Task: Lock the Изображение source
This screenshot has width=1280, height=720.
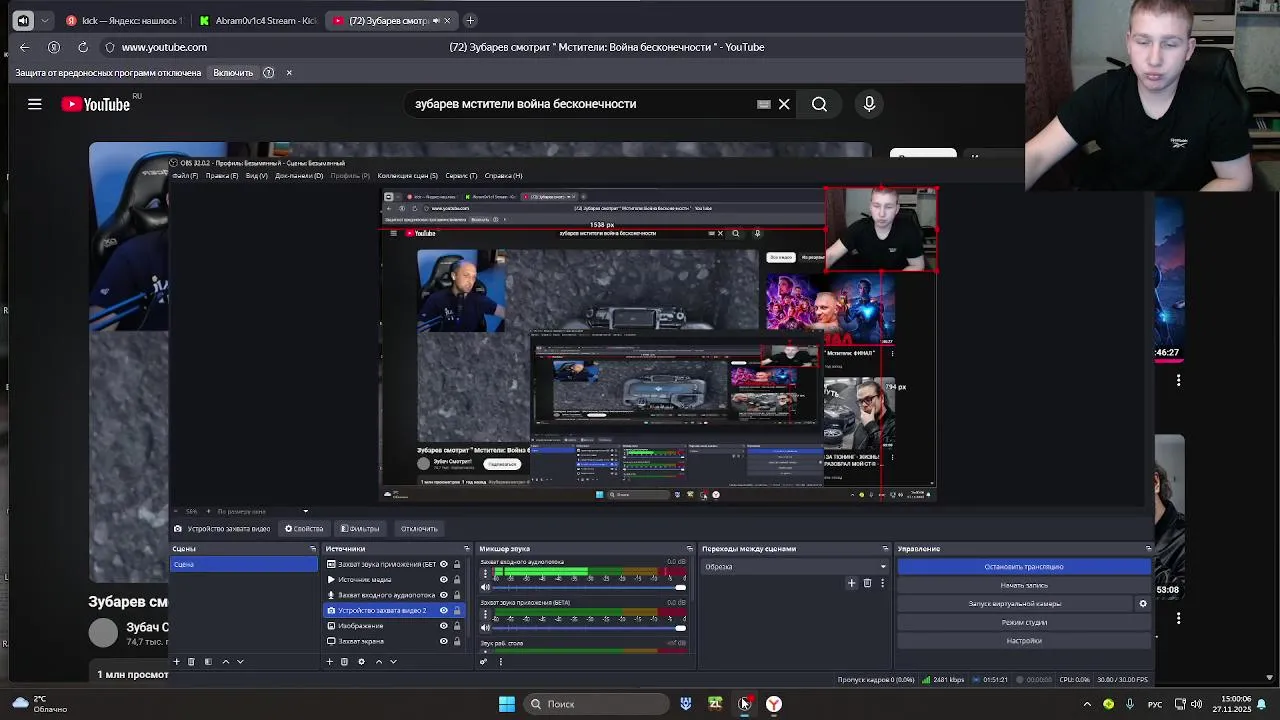Action: tap(457, 626)
